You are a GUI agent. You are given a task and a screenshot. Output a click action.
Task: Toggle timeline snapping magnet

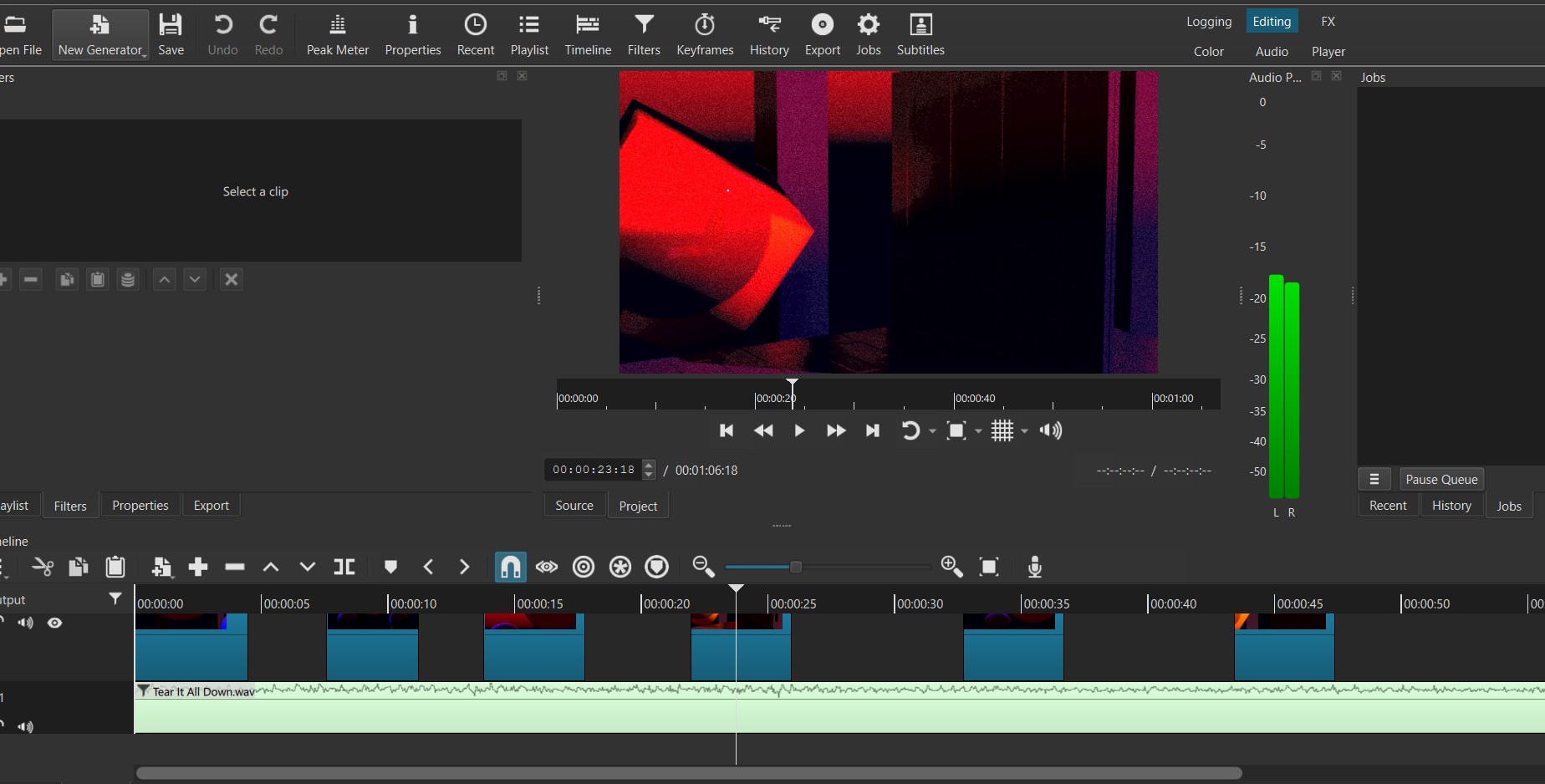tap(510, 568)
